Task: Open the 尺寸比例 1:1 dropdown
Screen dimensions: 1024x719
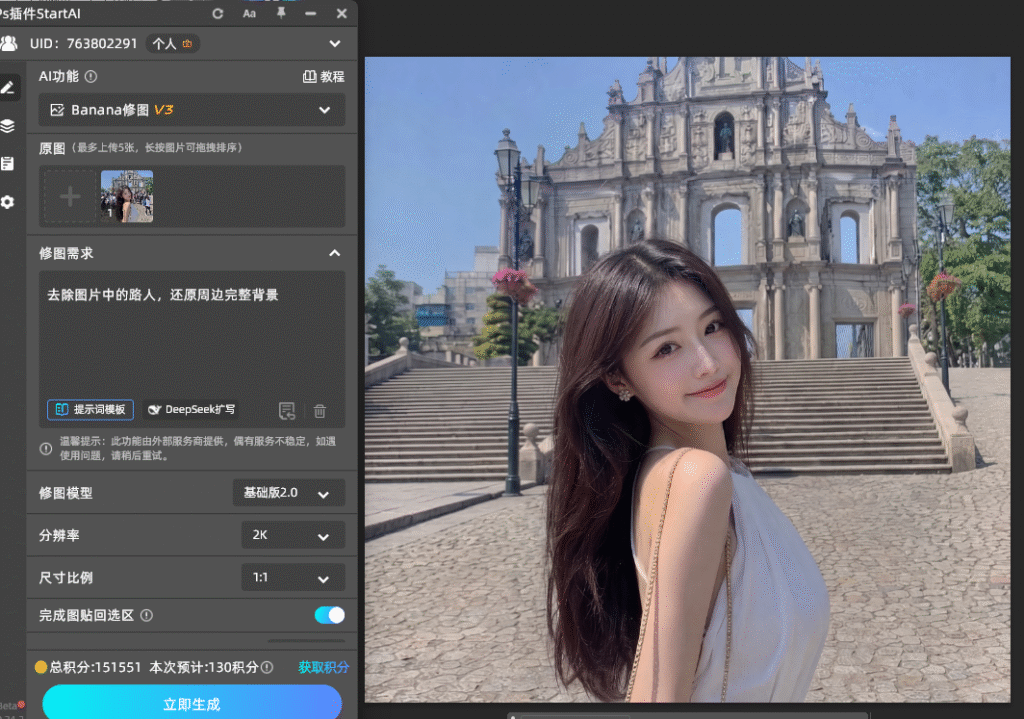Action: 293,578
